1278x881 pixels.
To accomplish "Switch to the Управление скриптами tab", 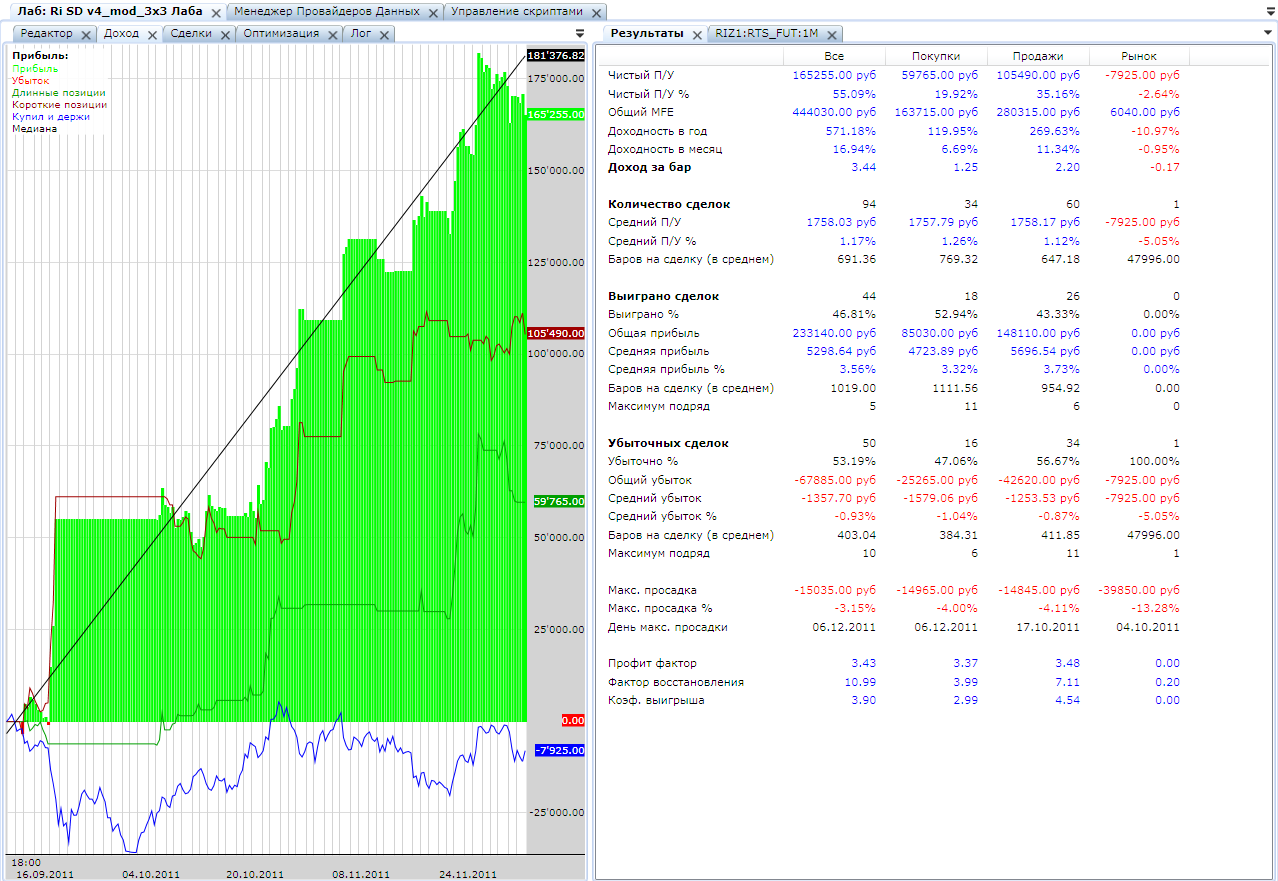I will [x=514, y=12].
